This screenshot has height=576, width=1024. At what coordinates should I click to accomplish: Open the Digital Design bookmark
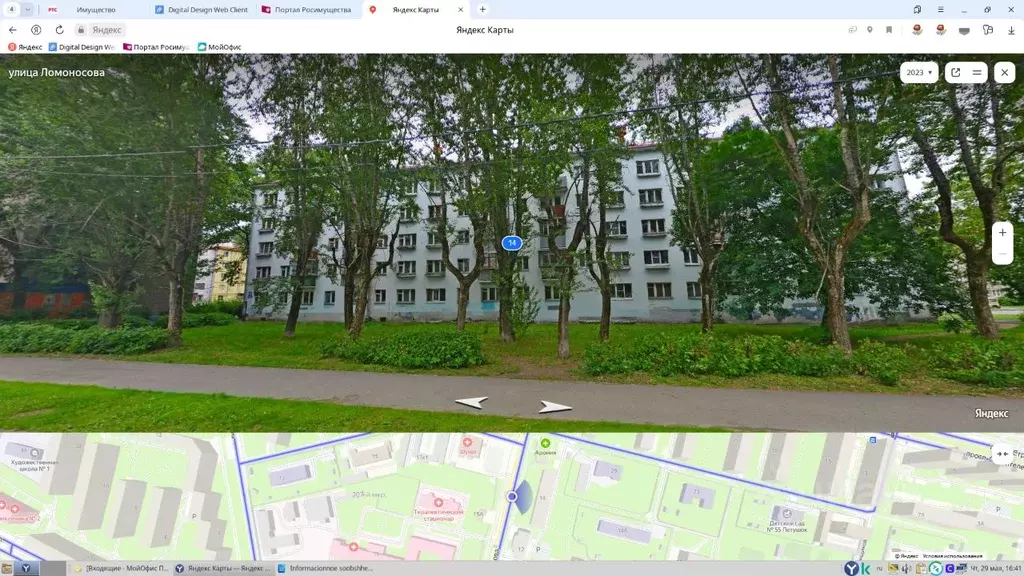click(82, 47)
